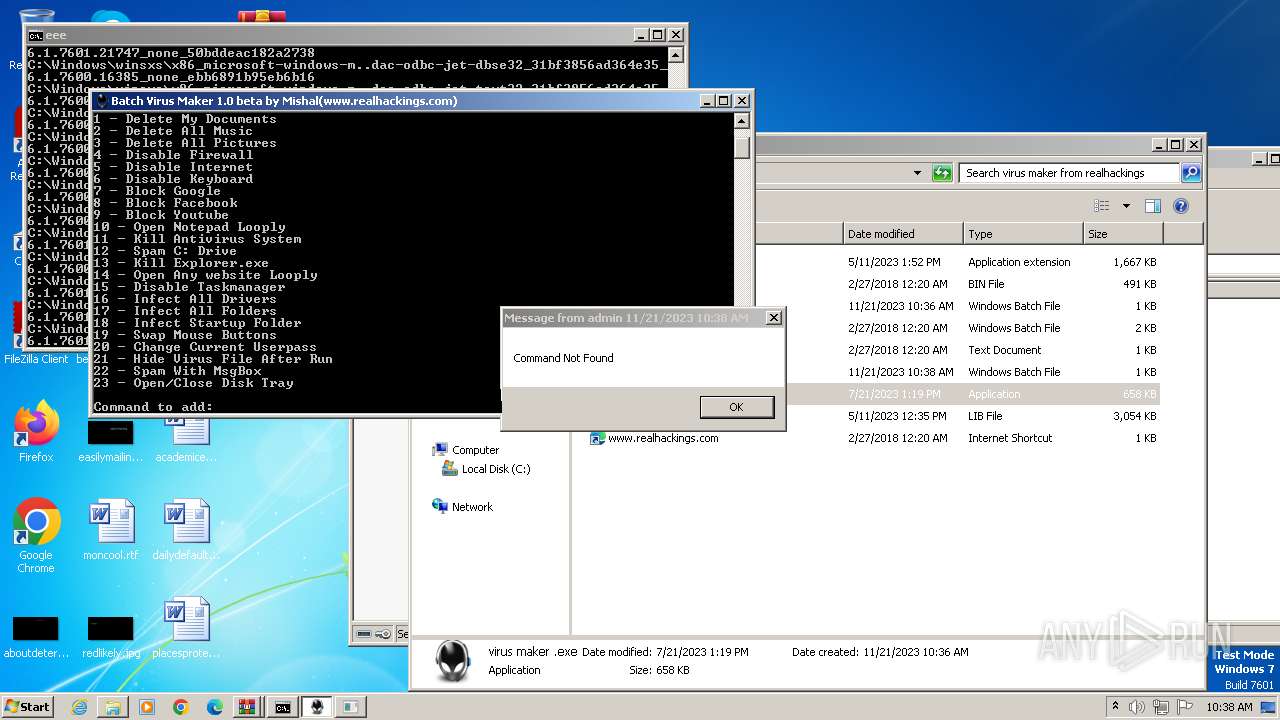Screen dimensions: 1280x720
Task: Open the moncool.rtf desktop file
Action: click(x=111, y=530)
